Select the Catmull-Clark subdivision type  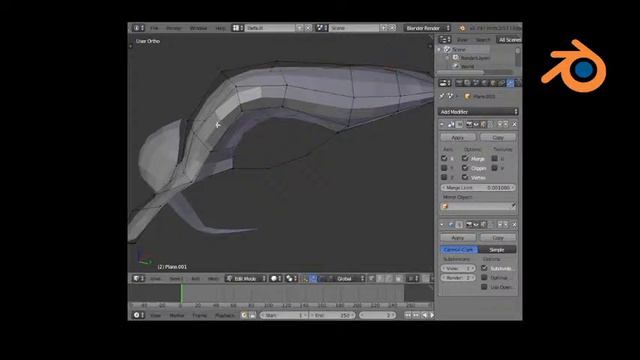coord(459,249)
